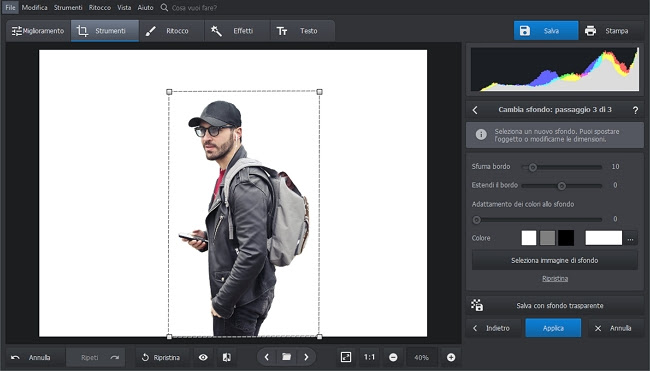The height and width of the screenshot is (371, 650).
Task: Click the Stampa print button
Action: (611, 31)
